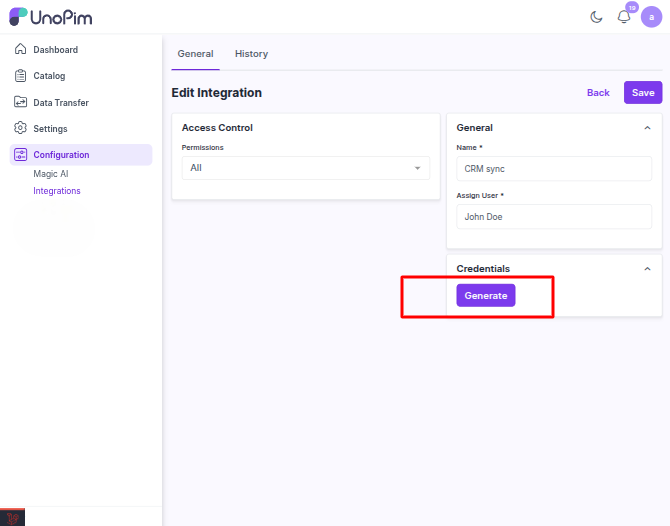
Task: Switch to the History tab
Action: point(251,54)
